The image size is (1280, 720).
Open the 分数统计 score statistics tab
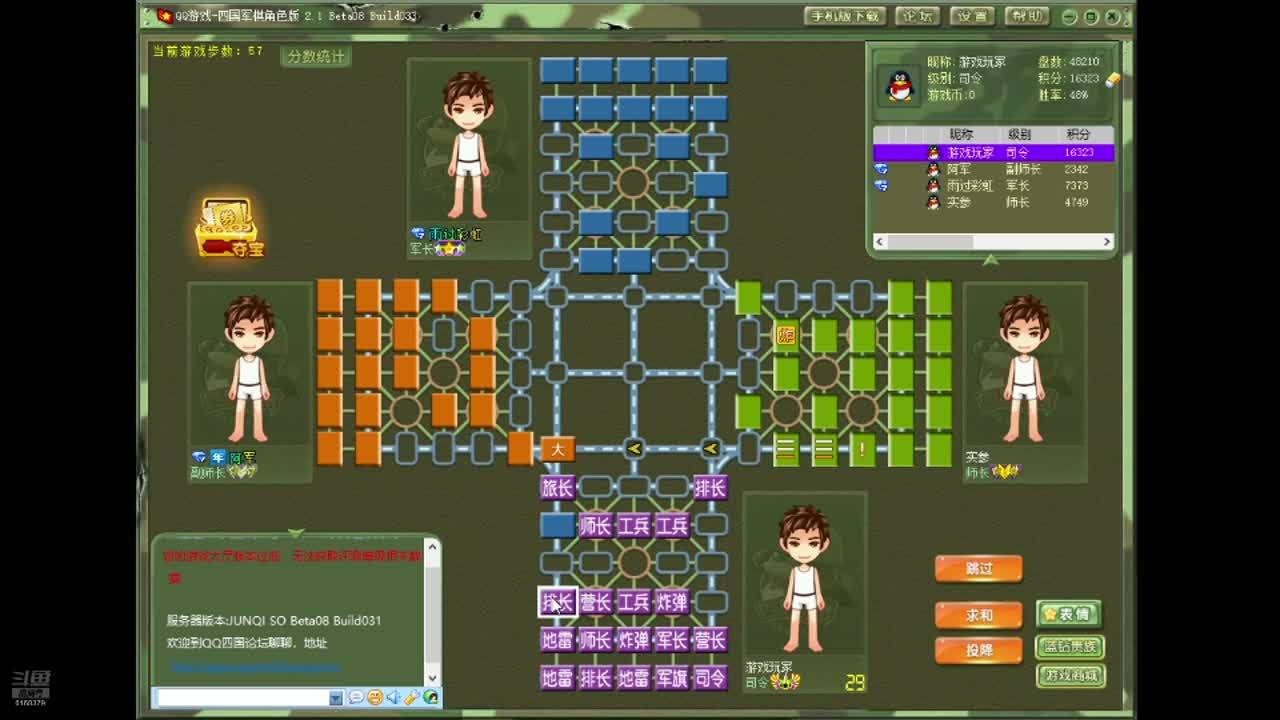point(316,57)
